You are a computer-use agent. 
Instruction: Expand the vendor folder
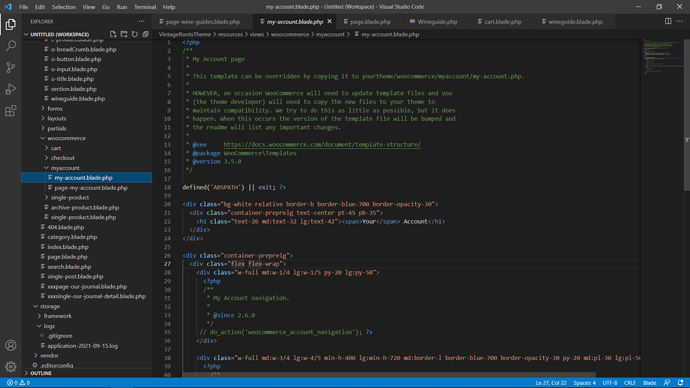coord(49,355)
